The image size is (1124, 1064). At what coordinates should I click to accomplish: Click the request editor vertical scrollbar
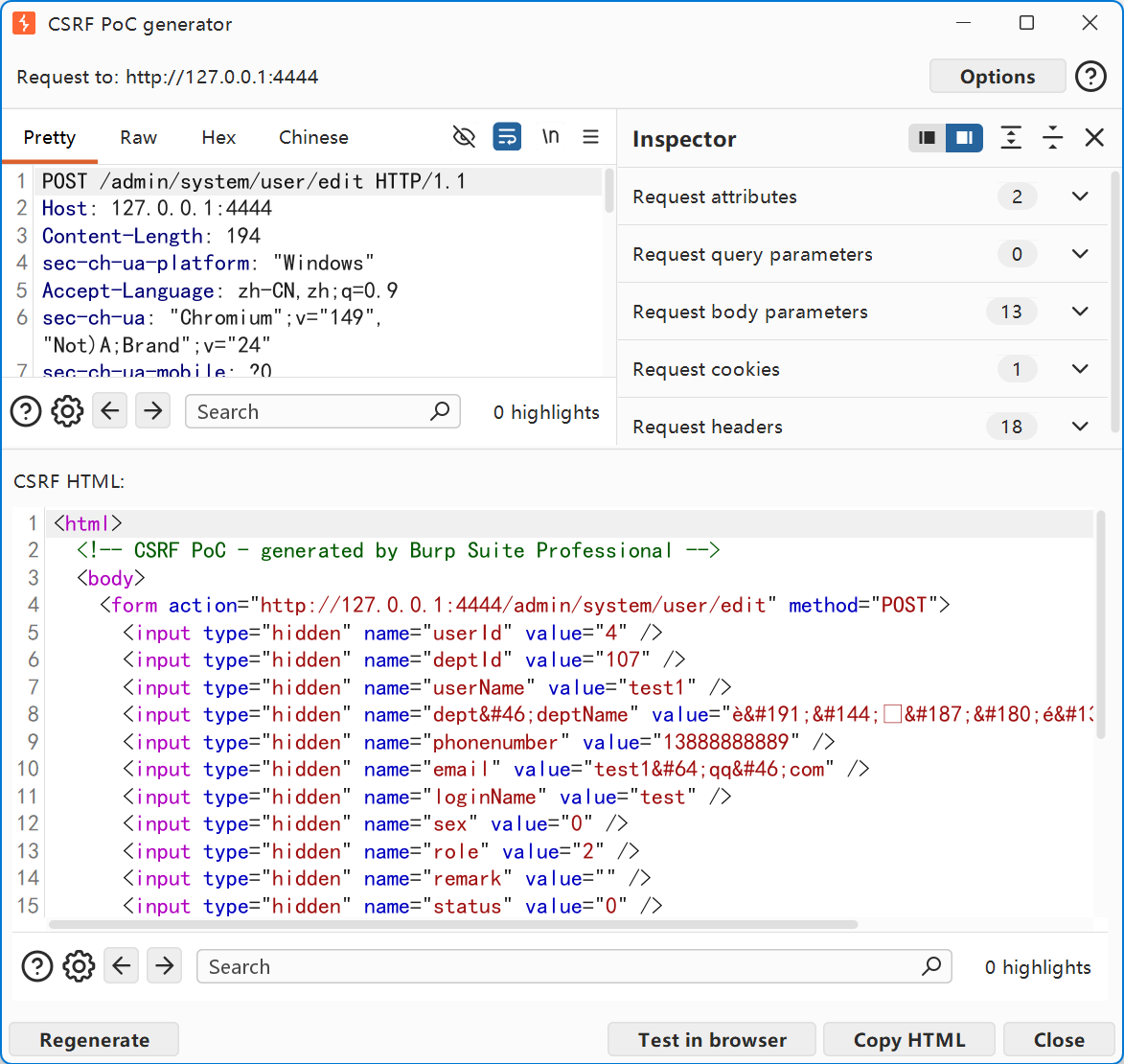(609, 191)
